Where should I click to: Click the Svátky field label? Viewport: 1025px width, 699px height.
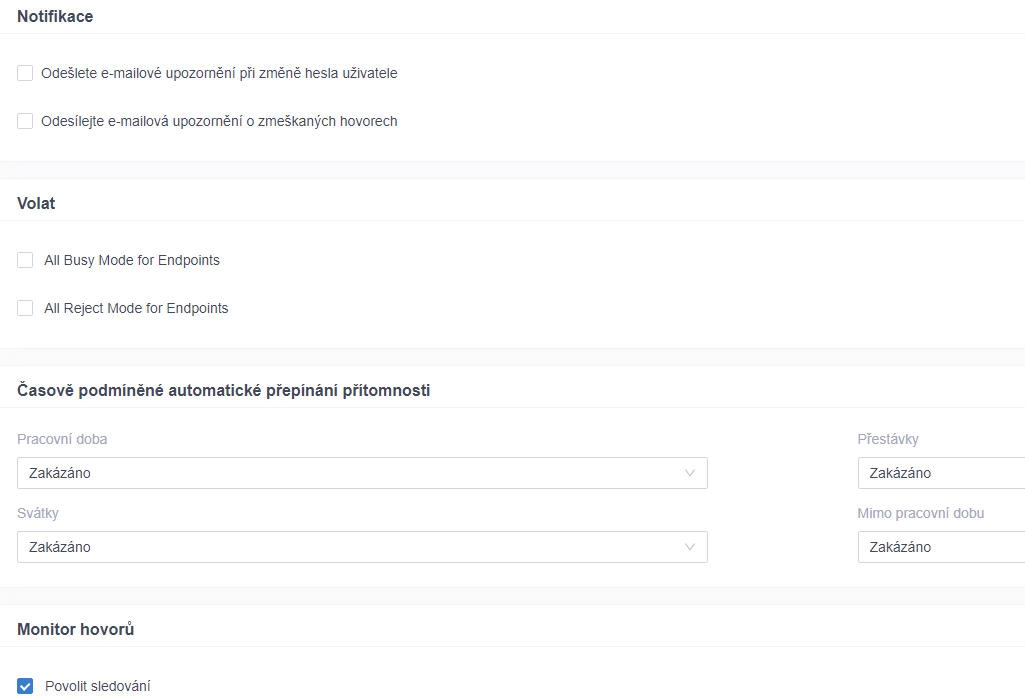[38, 513]
